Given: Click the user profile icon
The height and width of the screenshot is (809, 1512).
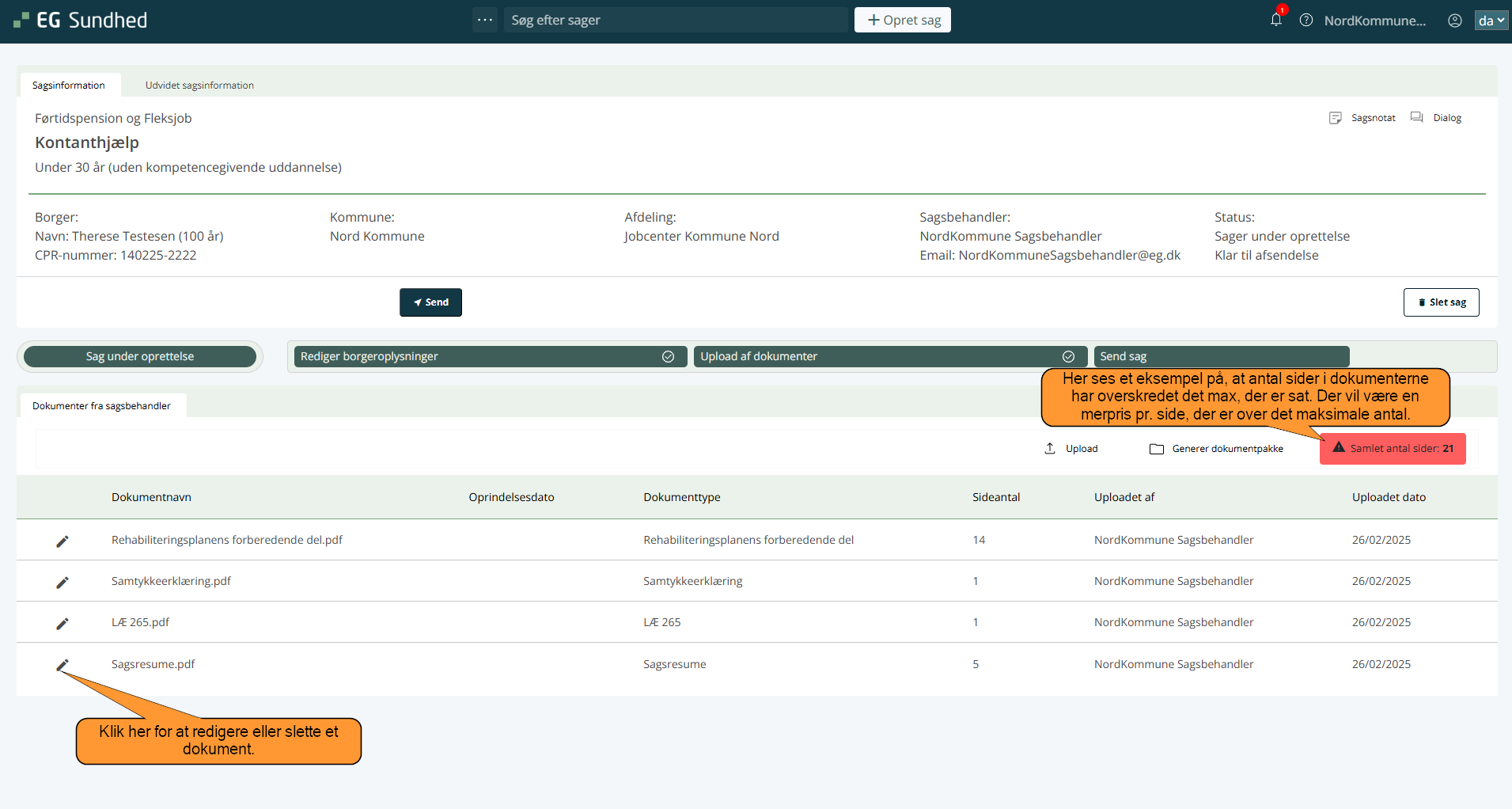Looking at the screenshot, I should (x=1454, y=21).
